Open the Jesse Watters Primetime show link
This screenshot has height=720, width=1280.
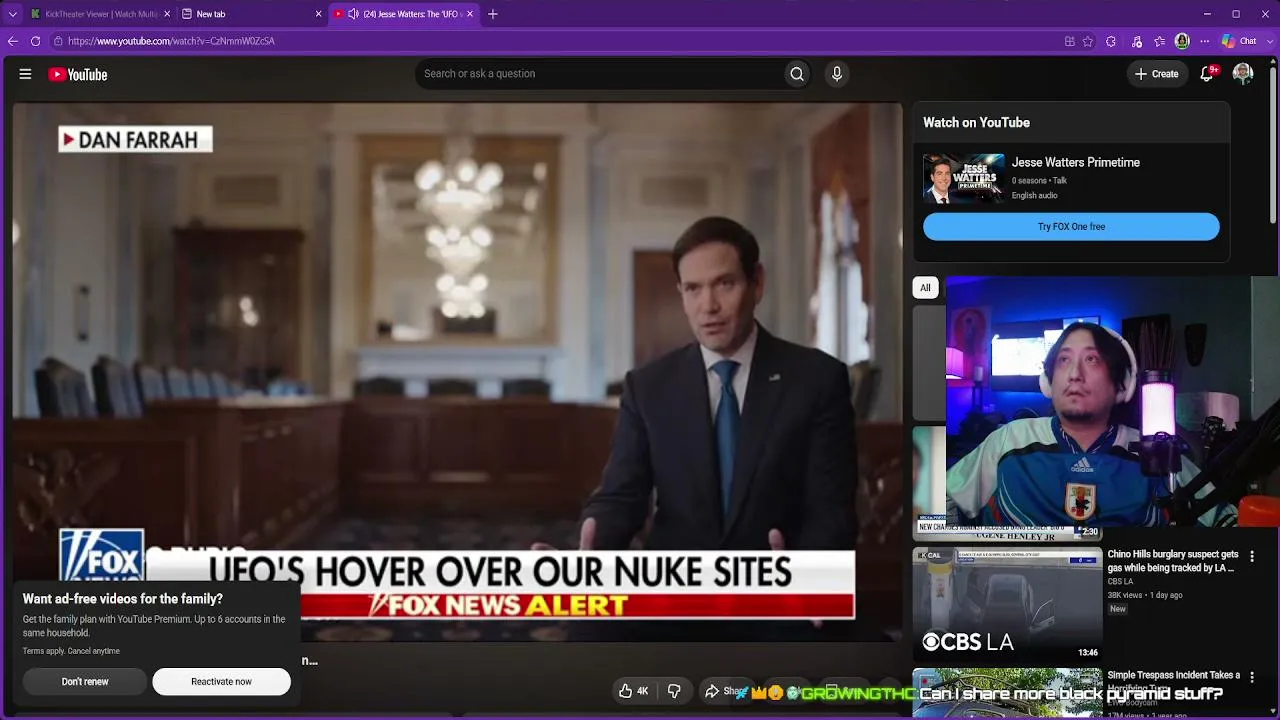(1075, 162)
